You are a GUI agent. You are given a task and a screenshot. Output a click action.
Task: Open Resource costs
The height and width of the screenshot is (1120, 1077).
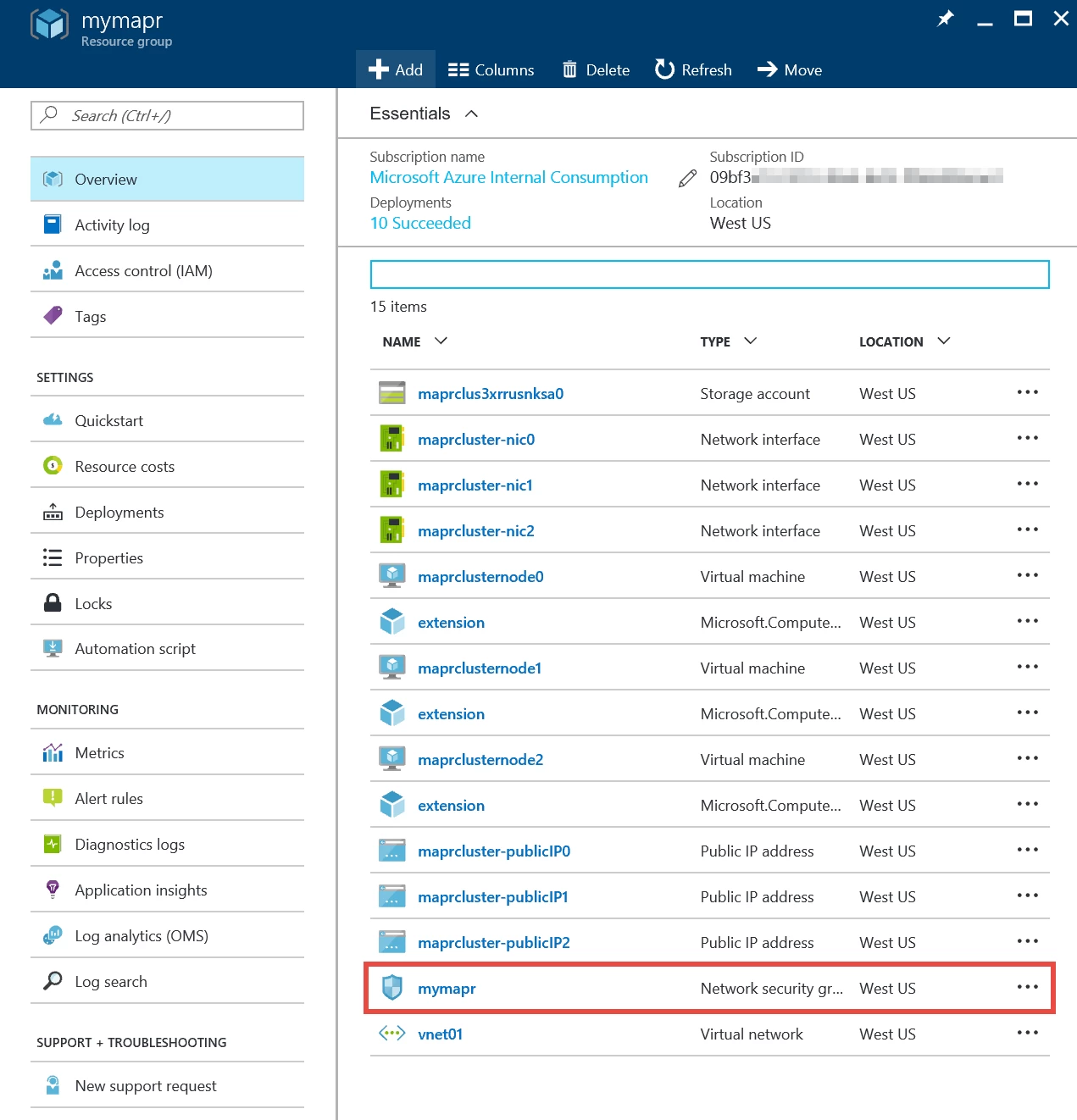168,466
